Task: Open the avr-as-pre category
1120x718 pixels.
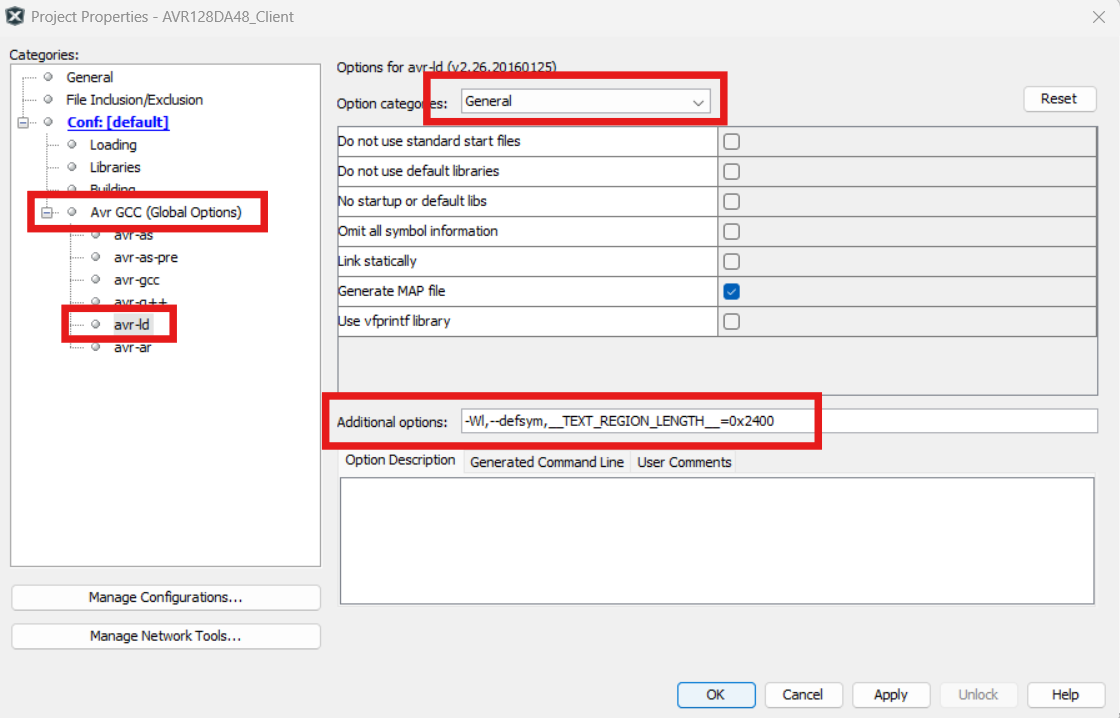Action: click(x=145, y=257)
